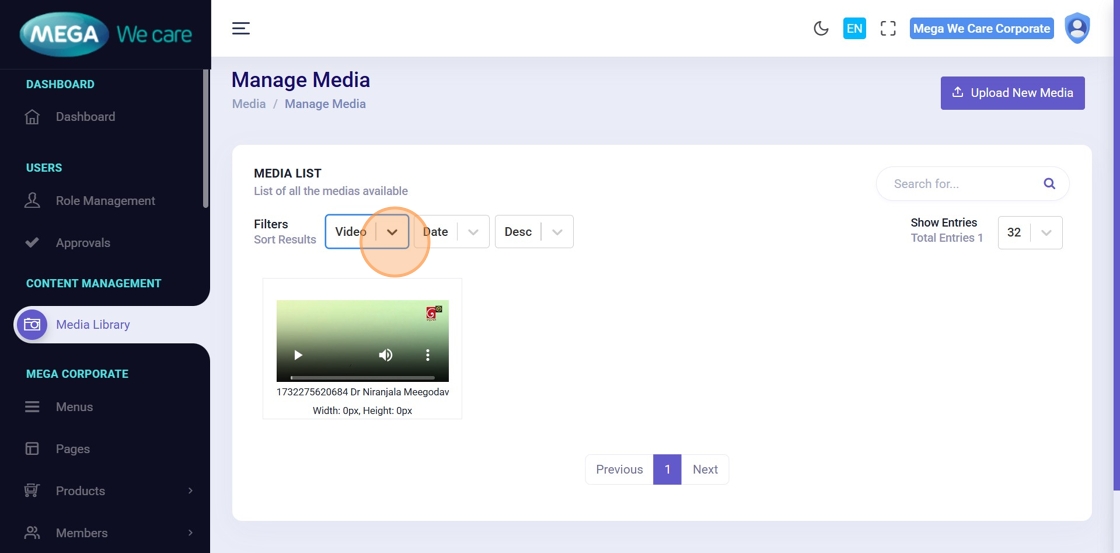The width and height of the screenshot is (1120, 553).
Task: Click the Next pagination button
Action: (x=705, y=469)
